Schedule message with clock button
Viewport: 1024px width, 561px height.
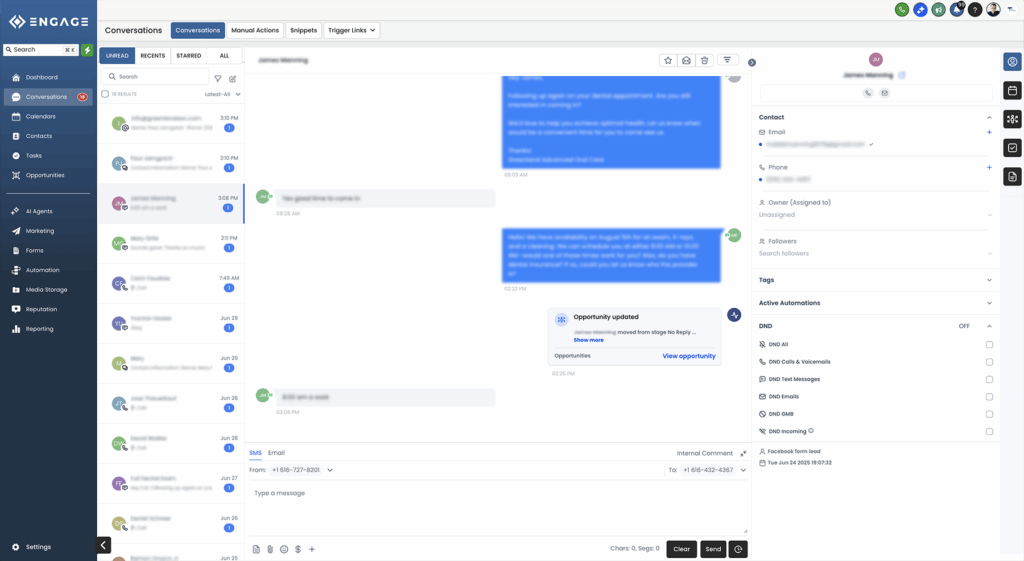point(738,549)
